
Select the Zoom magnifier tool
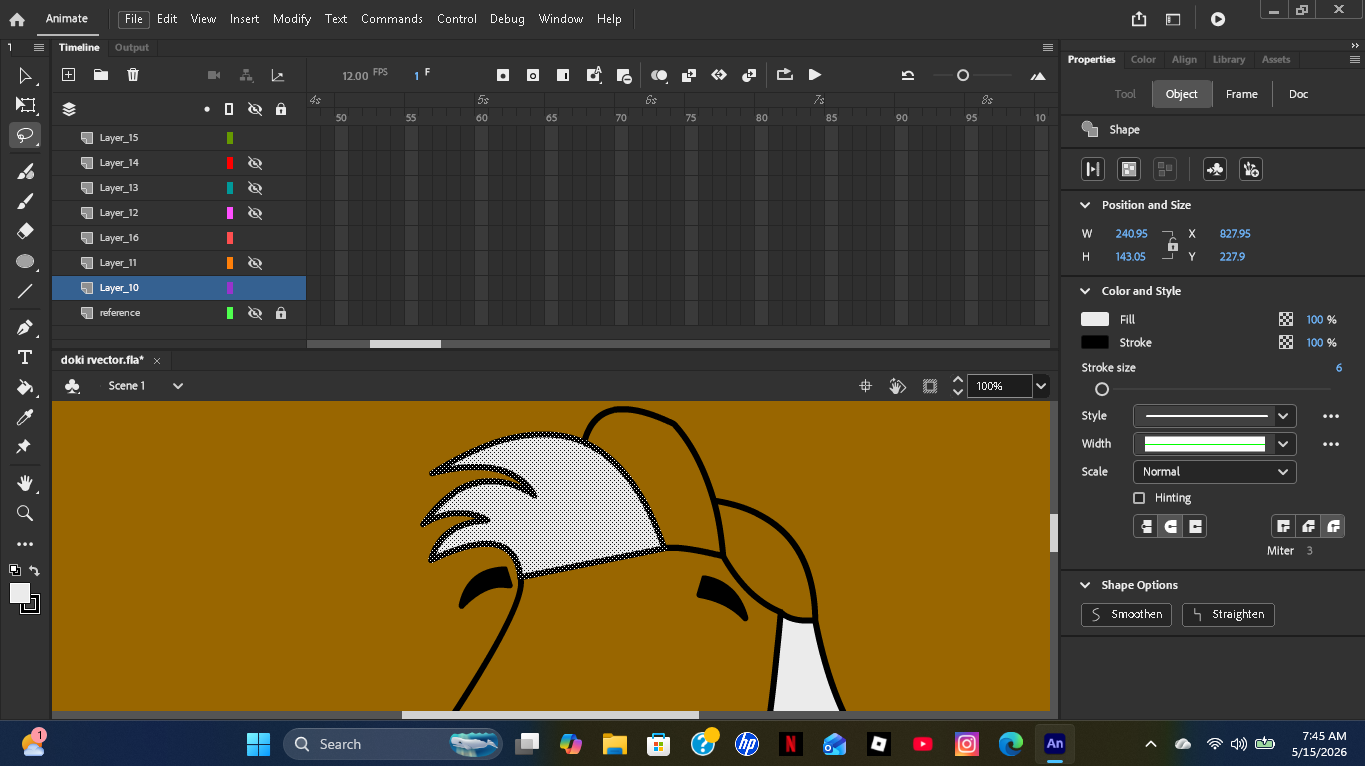click(x=25, y=513)
